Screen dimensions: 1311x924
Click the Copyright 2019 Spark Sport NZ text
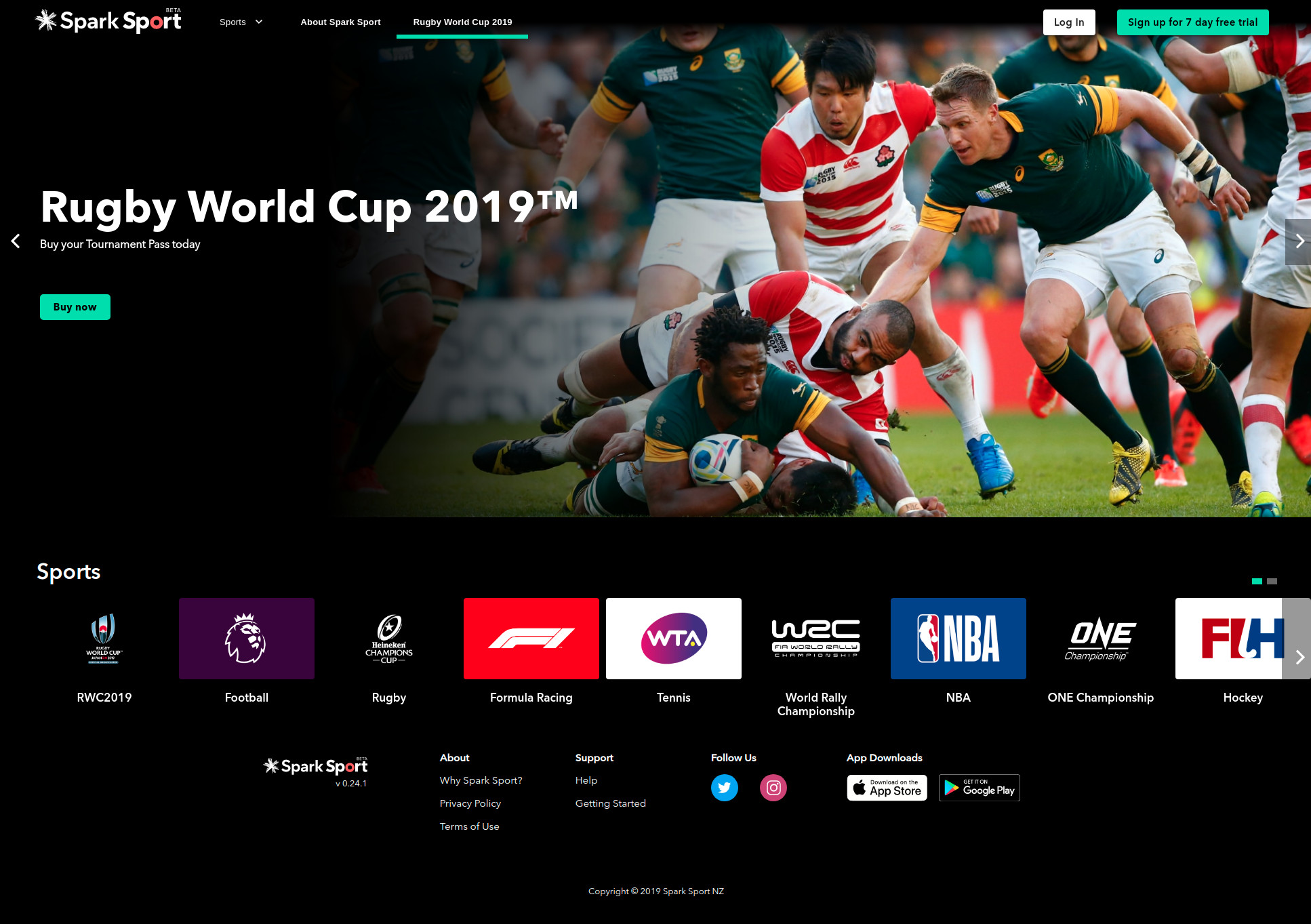[x=656, y=891]
